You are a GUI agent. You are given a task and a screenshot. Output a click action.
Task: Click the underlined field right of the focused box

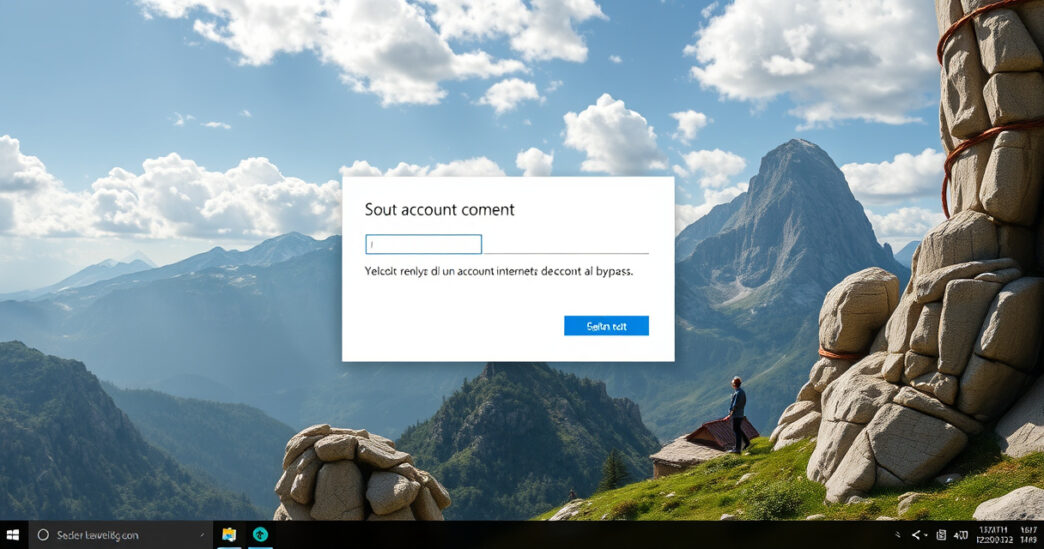pos(566,244)
